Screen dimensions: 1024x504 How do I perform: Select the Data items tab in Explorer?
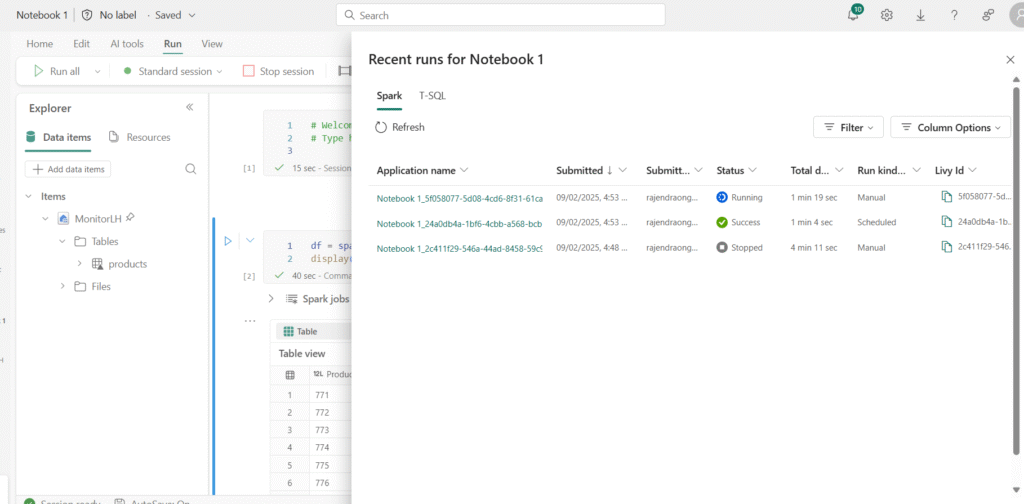click(58, 137)
